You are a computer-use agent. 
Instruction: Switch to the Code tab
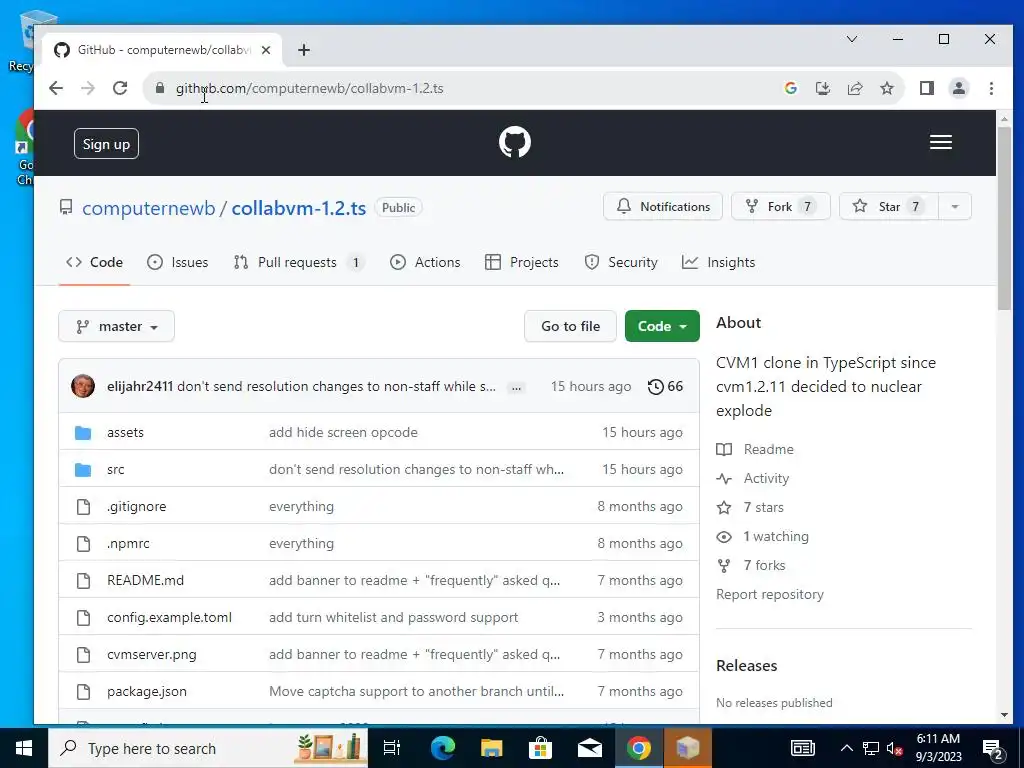94,263
